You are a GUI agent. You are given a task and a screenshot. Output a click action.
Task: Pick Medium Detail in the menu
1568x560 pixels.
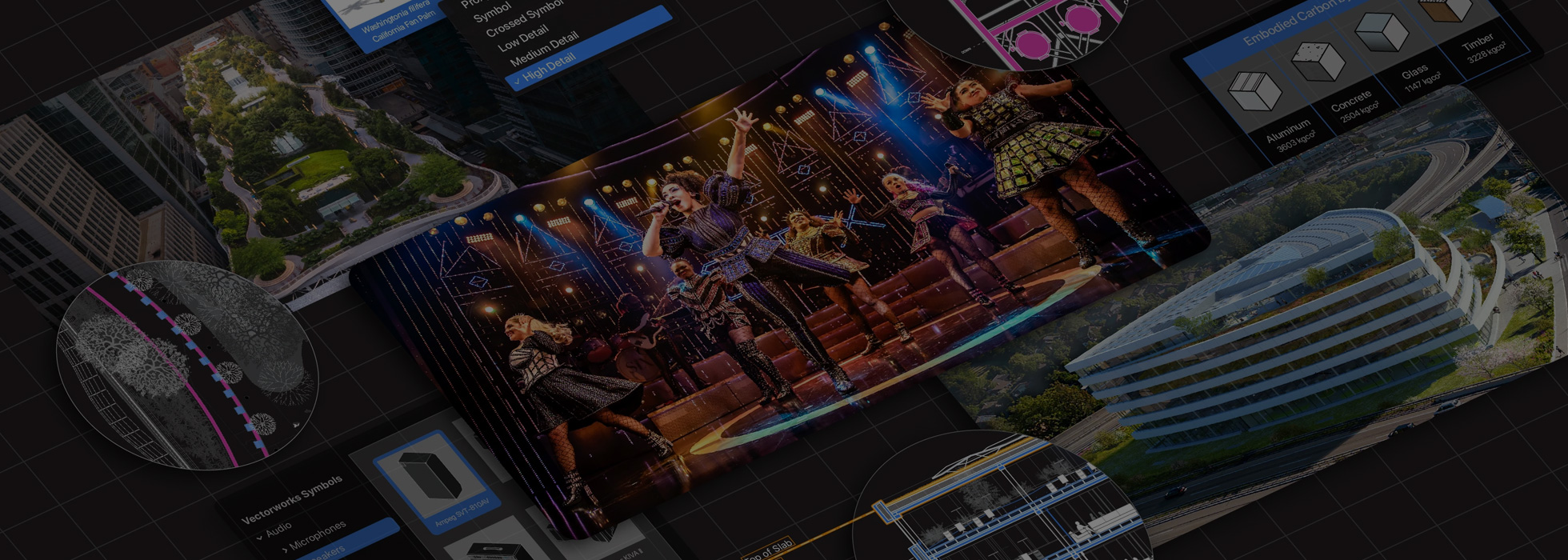coord(544,49)
